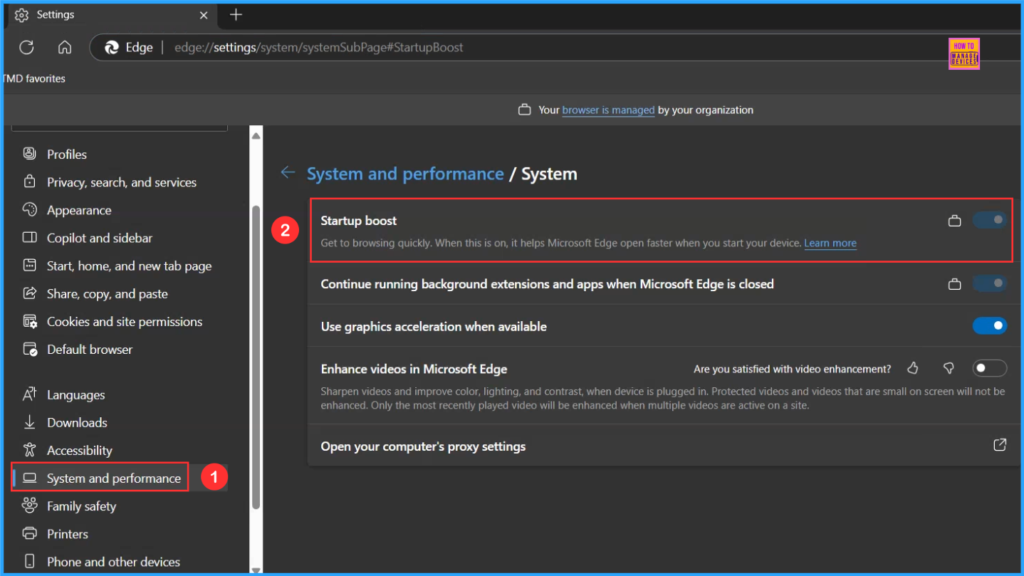
Task: Click the sidebar scrollbar thumb
Action: pyautogui.click(x=256, y=357)
